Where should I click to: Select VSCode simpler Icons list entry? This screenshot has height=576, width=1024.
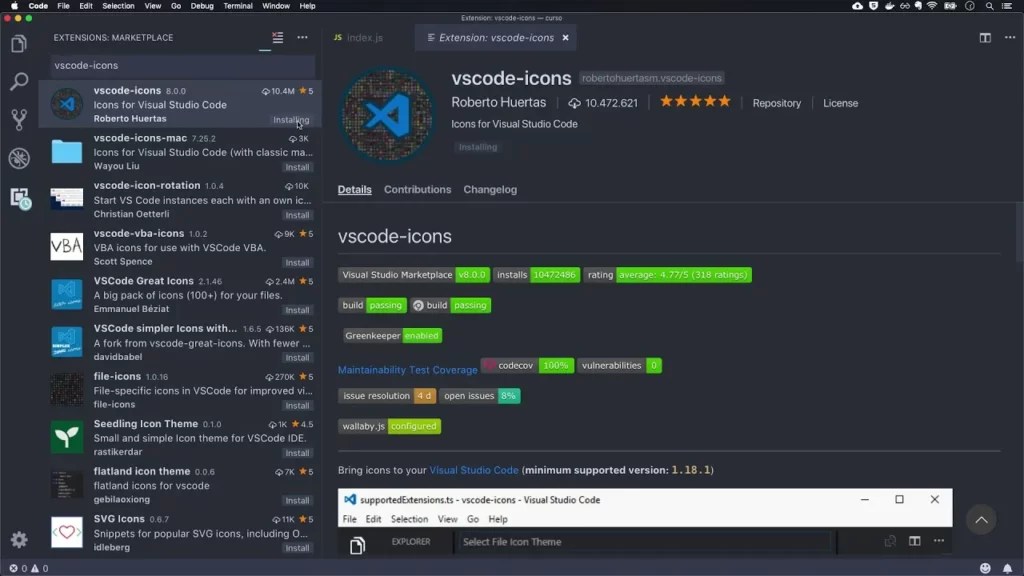coord(180,342)
